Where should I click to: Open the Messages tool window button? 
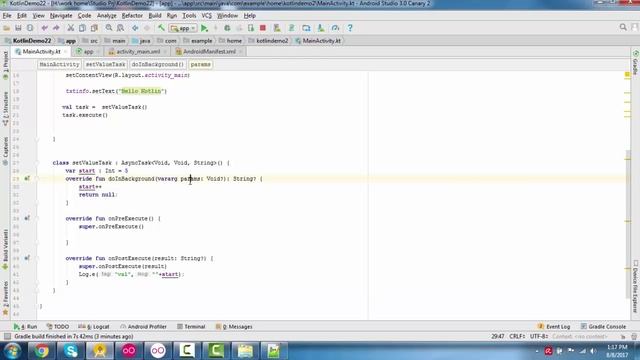point(234,327)
